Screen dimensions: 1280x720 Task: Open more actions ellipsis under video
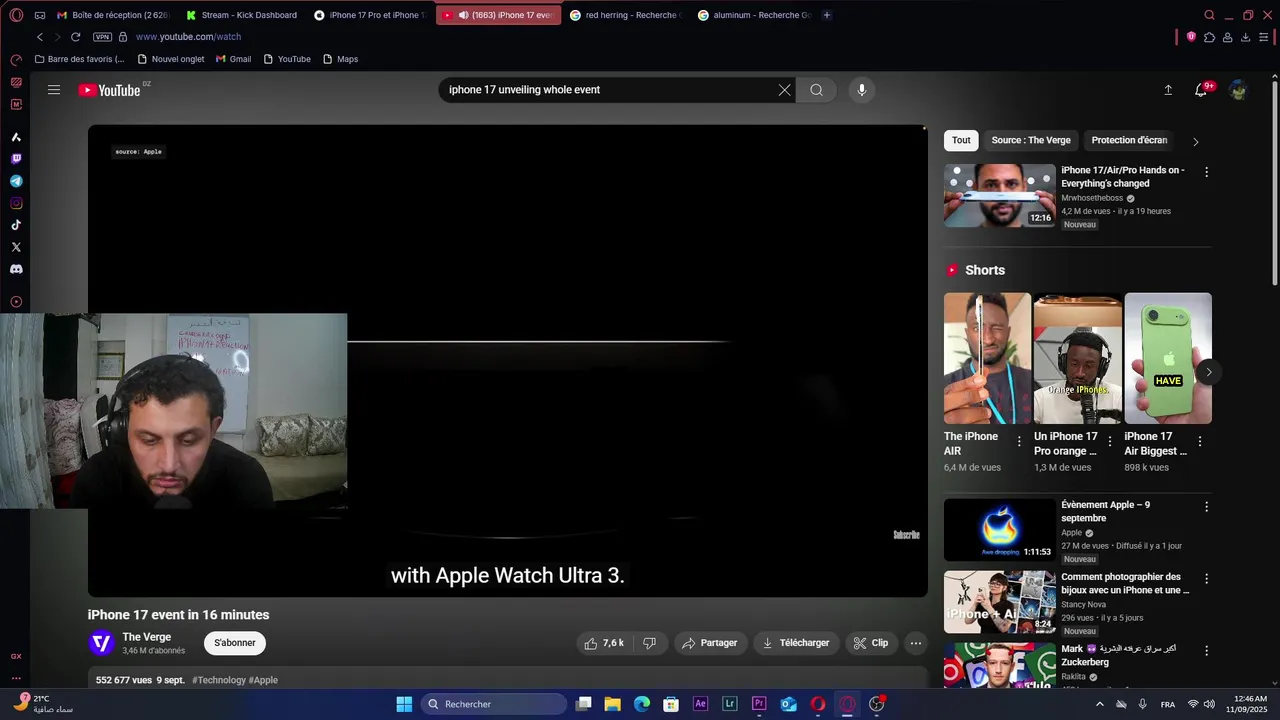[916, 643]
